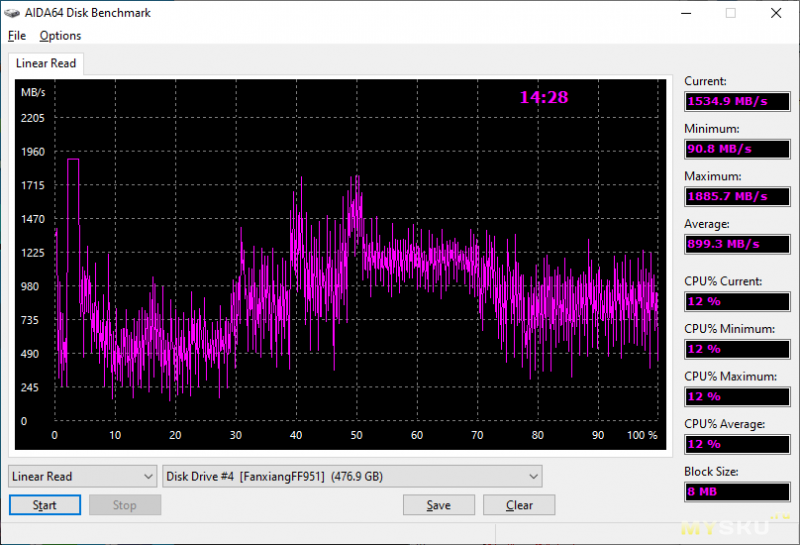Open the File menu
The height and width of the screenshot is (545, 800).
coord(17,36)
